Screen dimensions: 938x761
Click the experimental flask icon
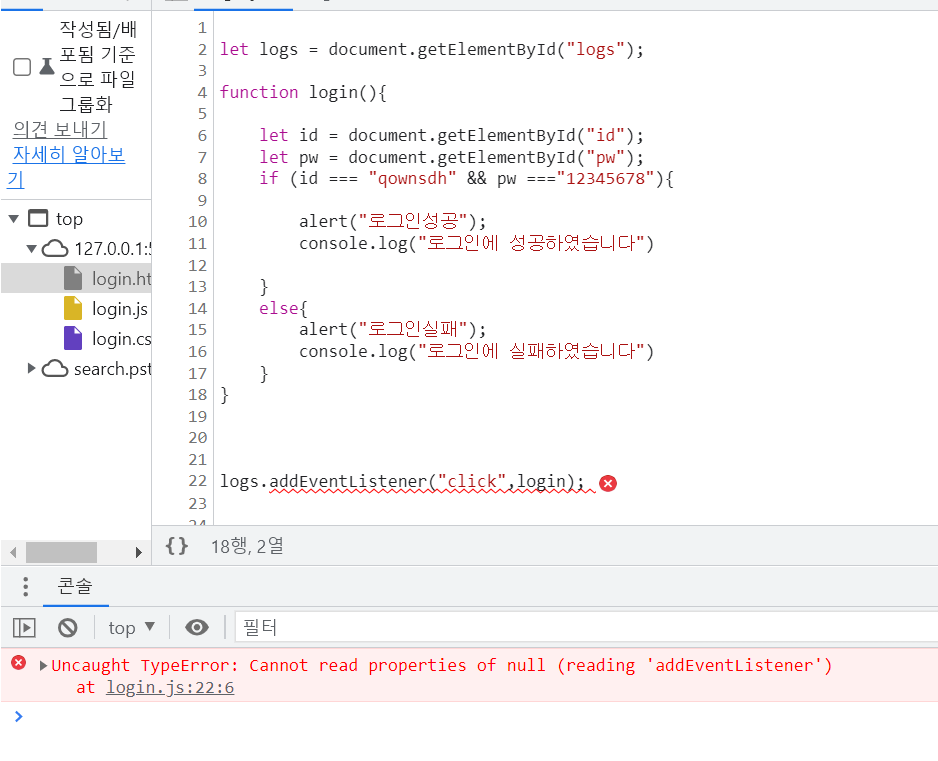47,66
